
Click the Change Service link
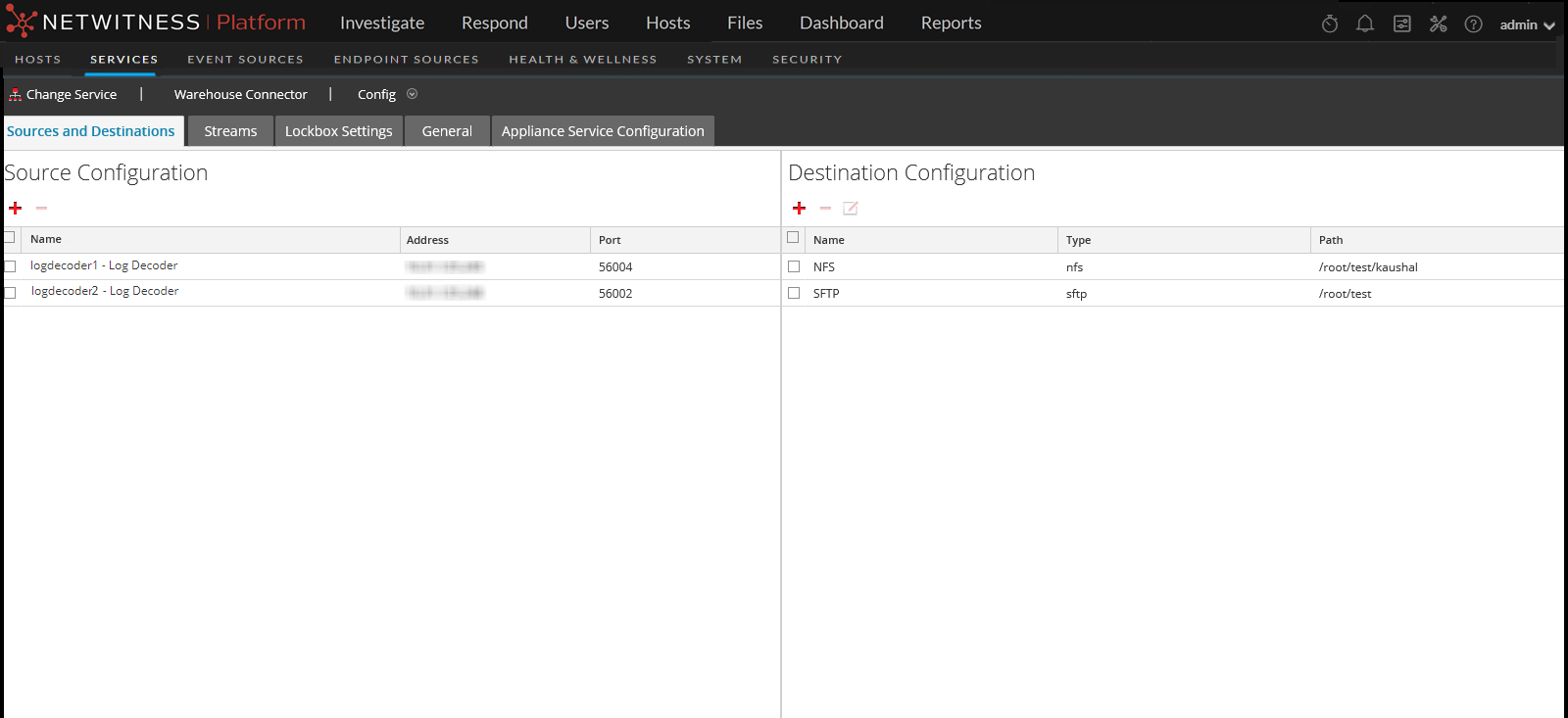(72, 94)
